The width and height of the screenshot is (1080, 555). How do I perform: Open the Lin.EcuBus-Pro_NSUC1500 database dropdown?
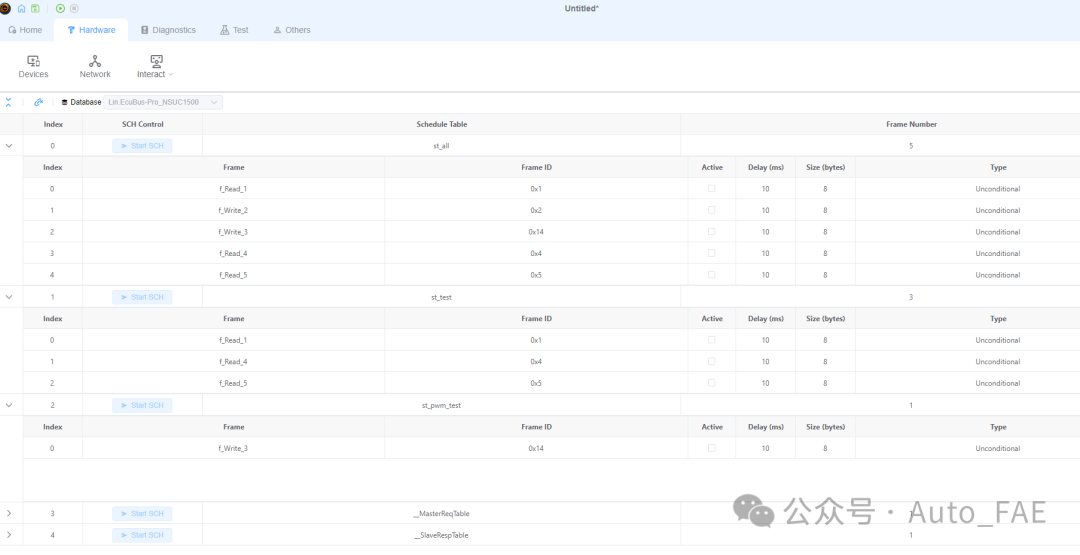point(163,102)
